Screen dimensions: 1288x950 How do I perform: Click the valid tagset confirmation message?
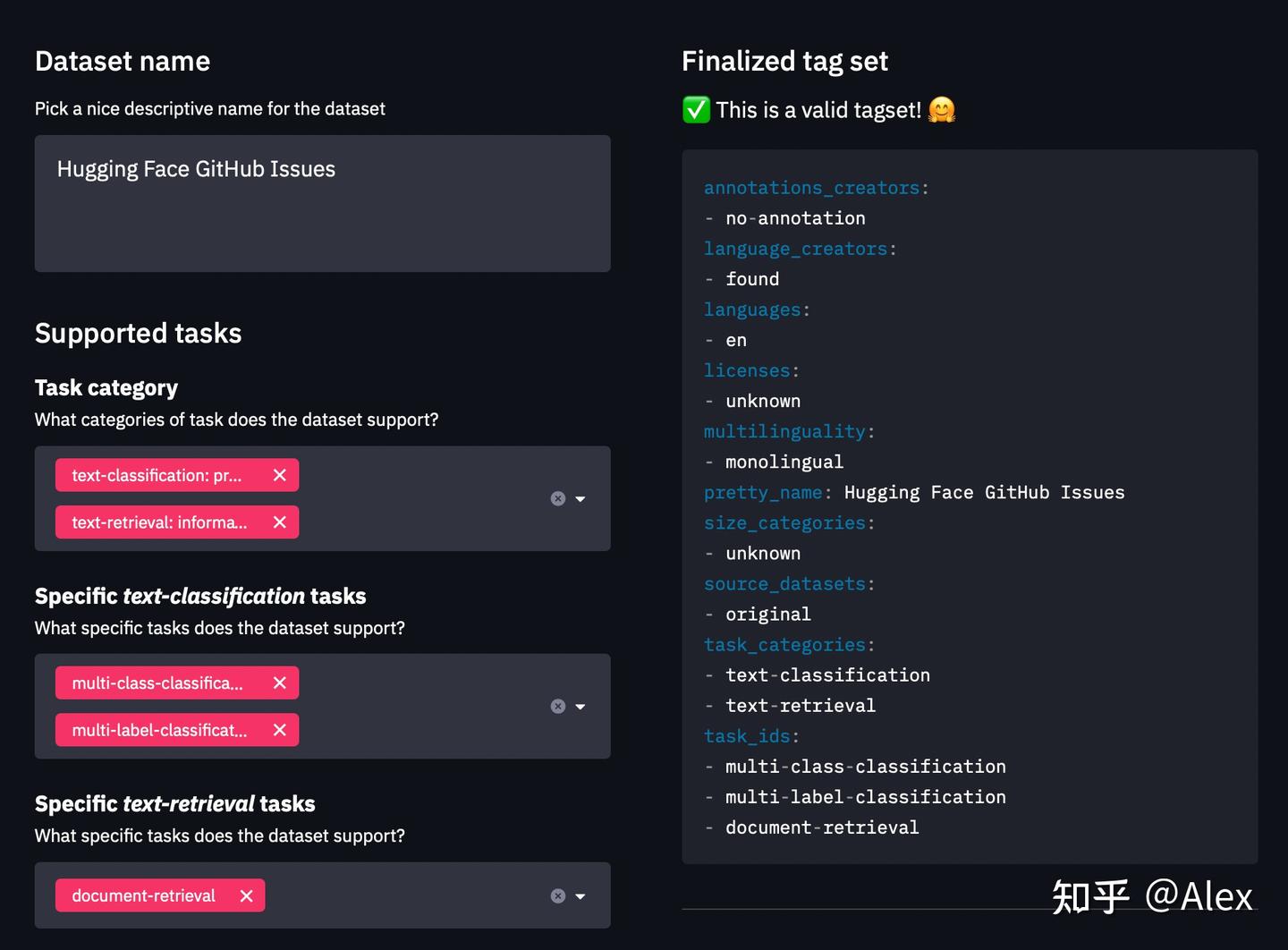[819, 110]
